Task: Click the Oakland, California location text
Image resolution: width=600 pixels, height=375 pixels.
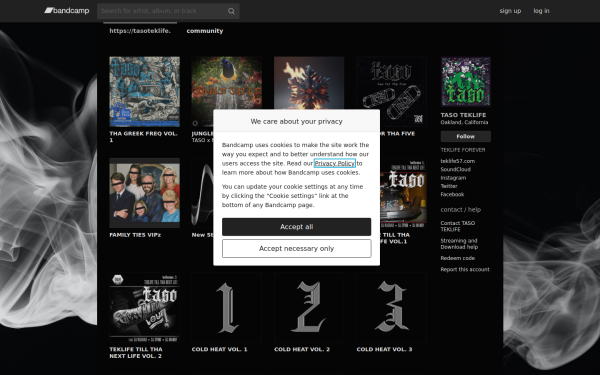Action: (464, 122)
